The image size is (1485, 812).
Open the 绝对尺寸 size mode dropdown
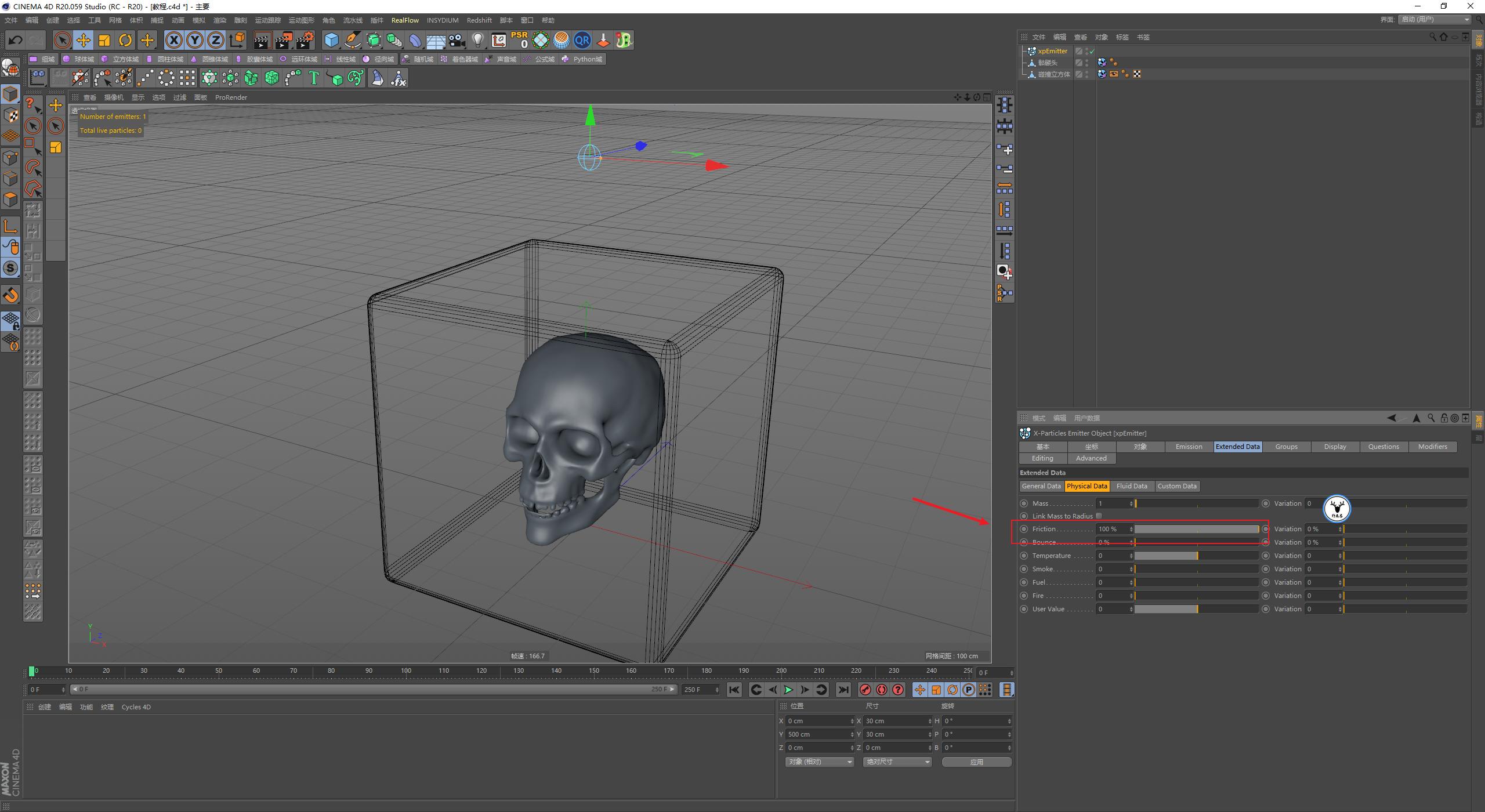(897, 762)
